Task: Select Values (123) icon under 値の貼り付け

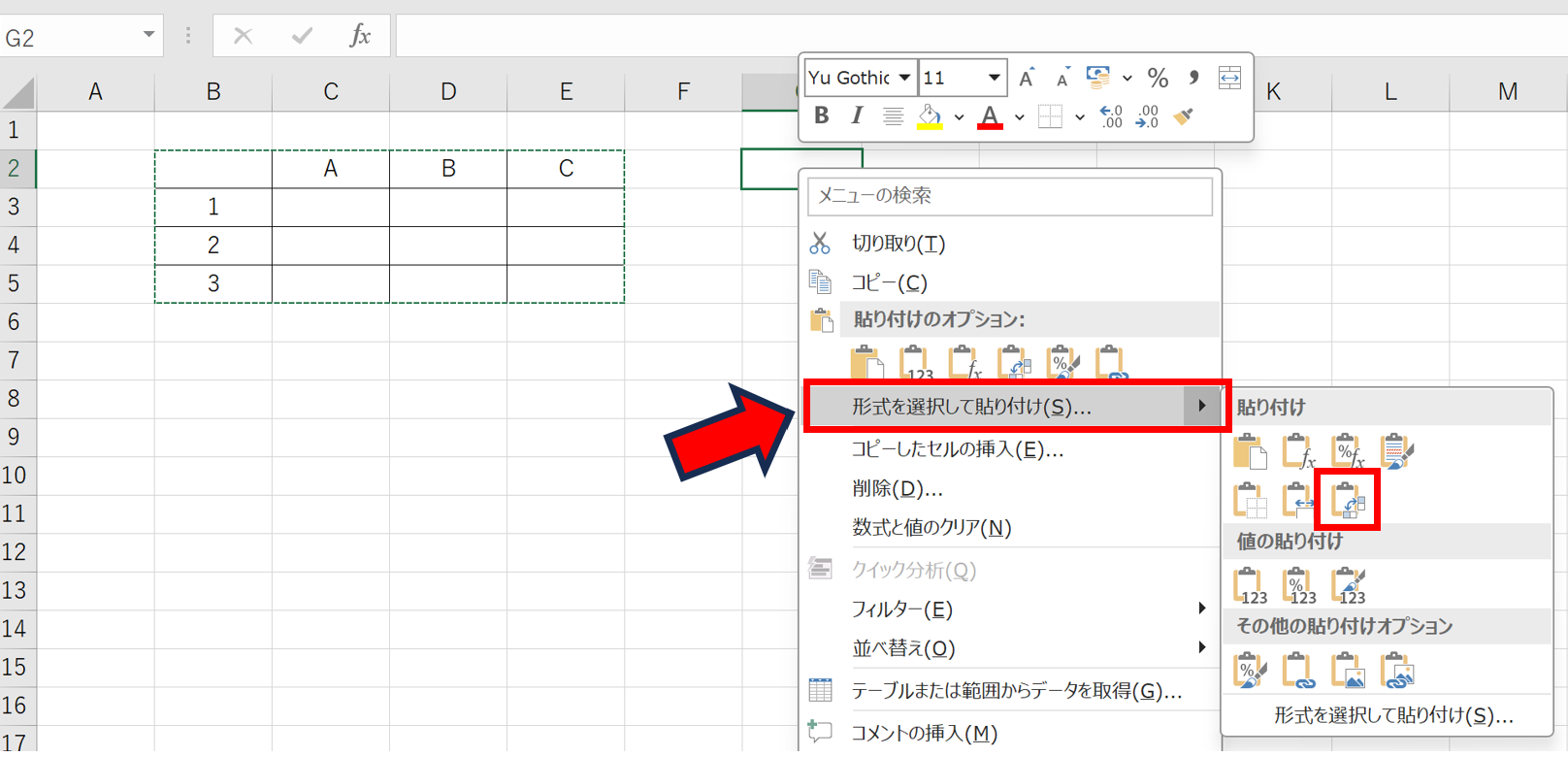Action: point(1250,586)
